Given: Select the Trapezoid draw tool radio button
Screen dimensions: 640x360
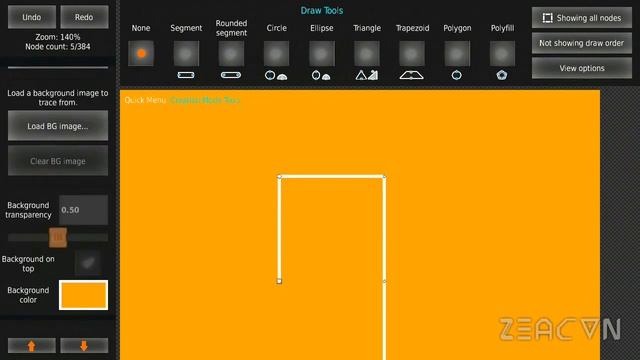Looking at the screenshot, I should coord(411,53).
